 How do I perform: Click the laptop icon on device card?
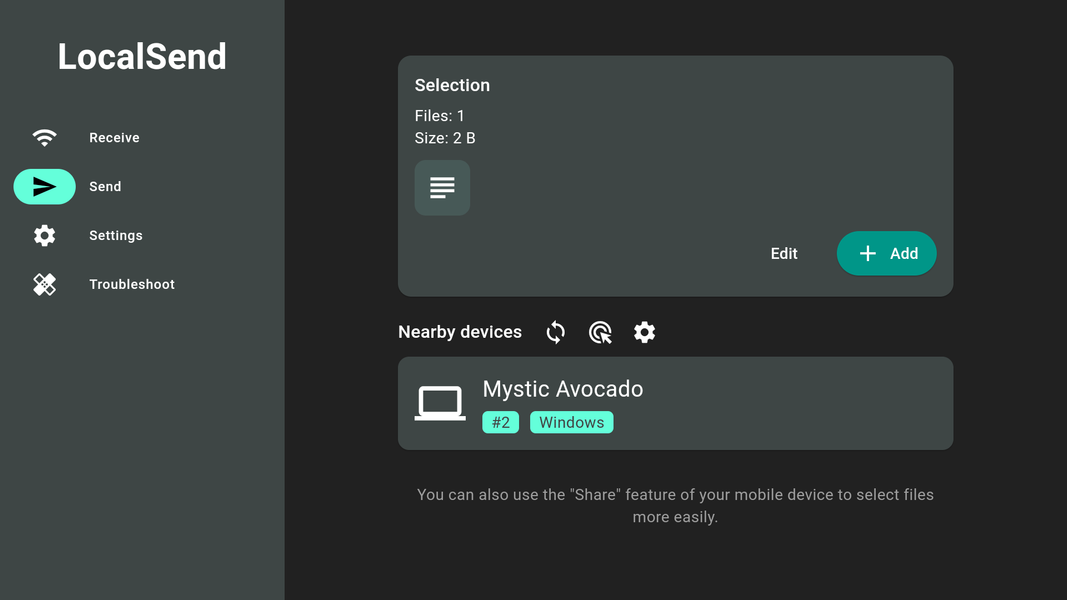click(440, 403)
